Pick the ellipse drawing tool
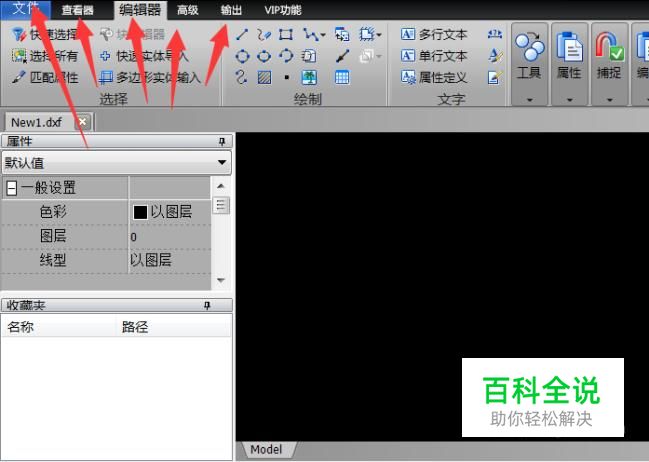 tap(264, 56)
